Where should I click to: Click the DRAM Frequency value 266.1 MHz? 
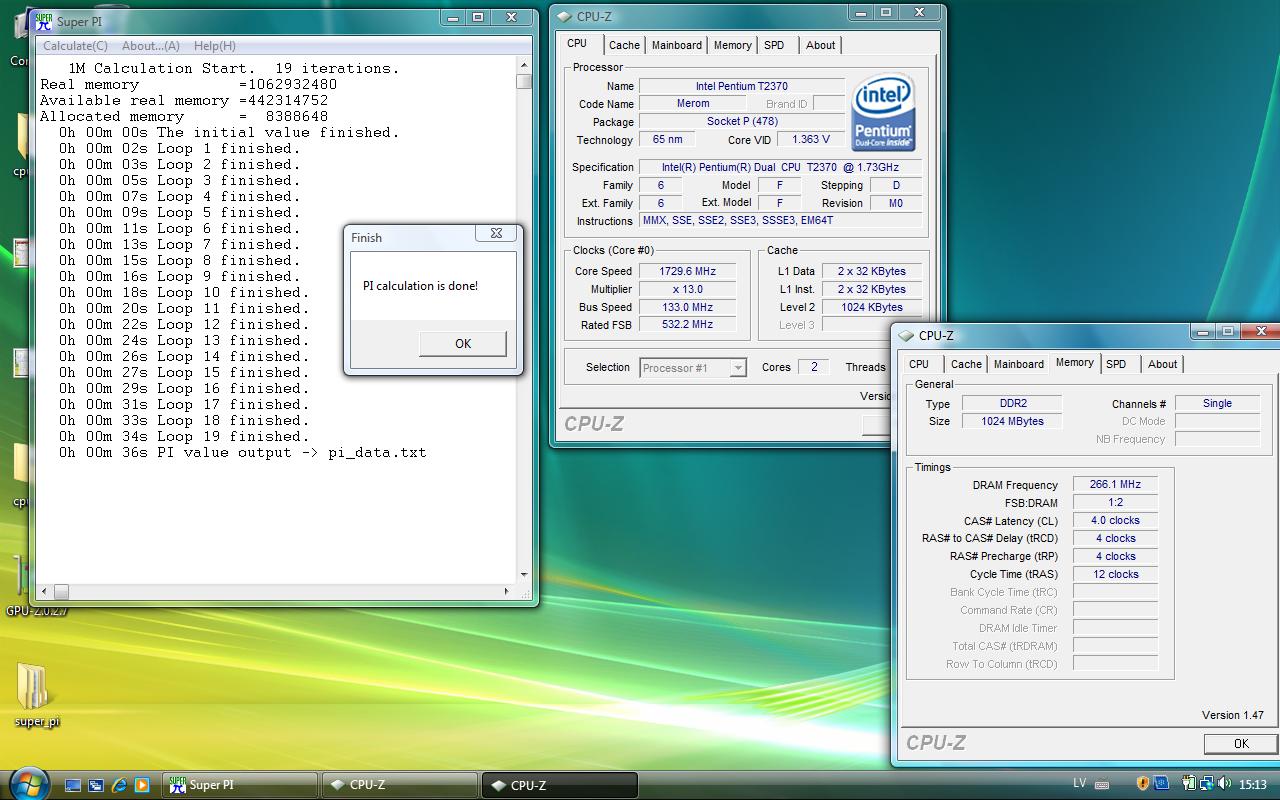pyautogui.click(x=1115, y=484)
